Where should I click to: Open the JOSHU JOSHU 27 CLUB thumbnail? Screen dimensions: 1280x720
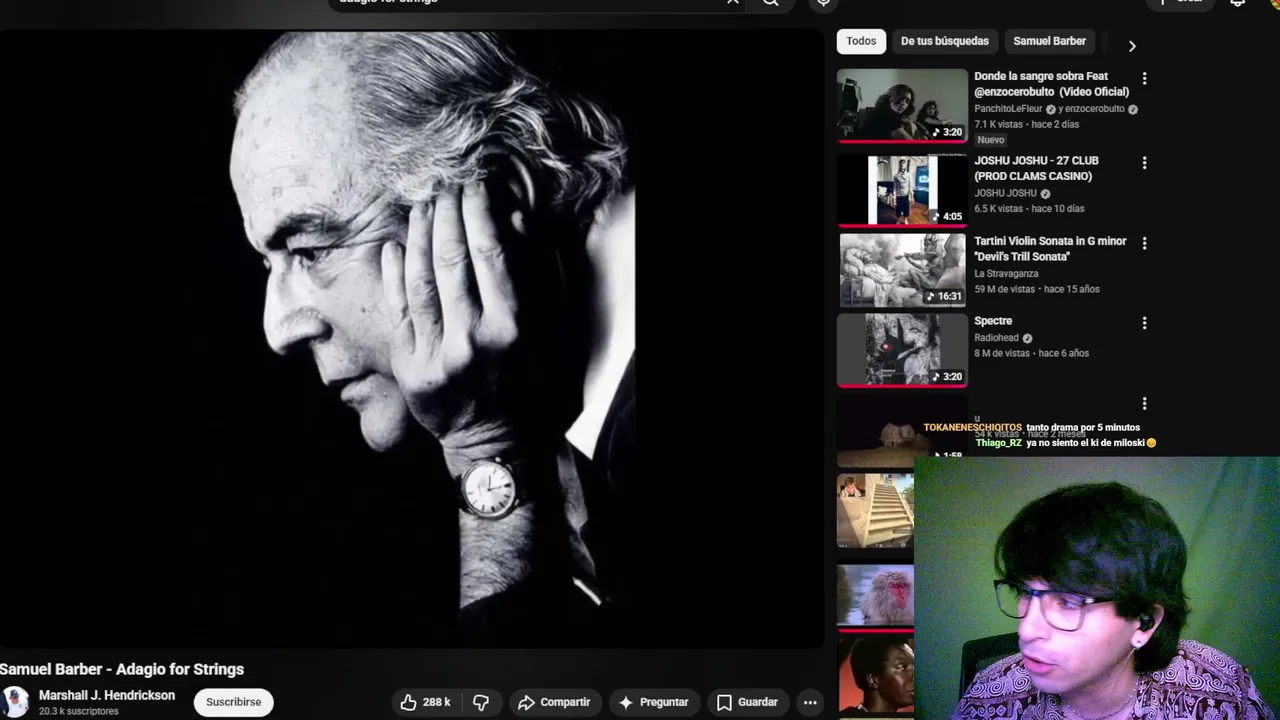pyautogui.click(x=902, y=189)
